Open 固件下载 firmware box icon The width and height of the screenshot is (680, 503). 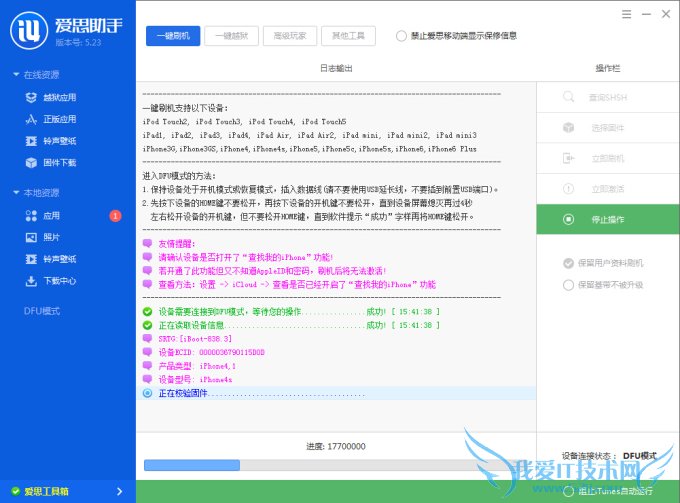[x=31, y=163]
